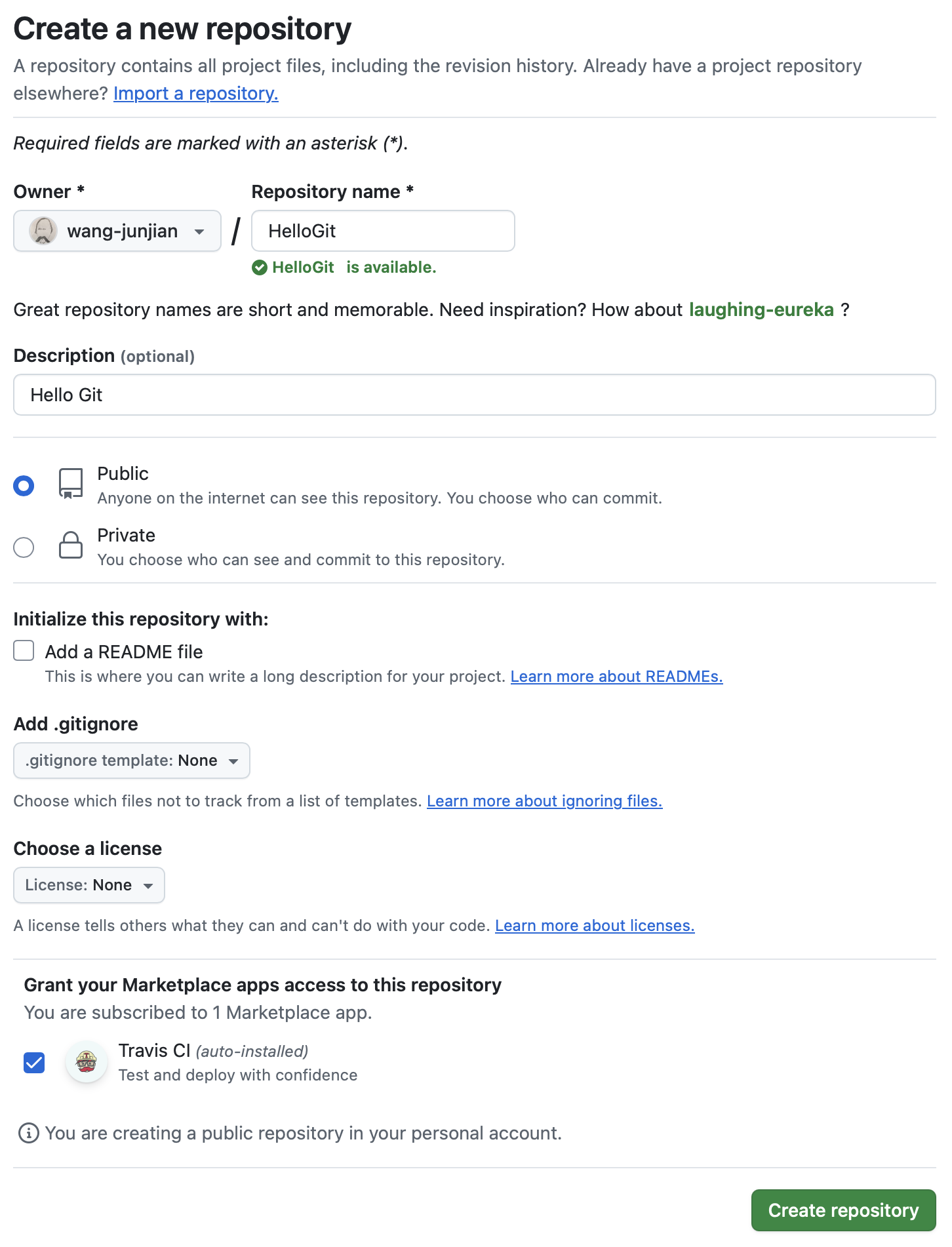Viewport: 952px width, 1247px height.
Task: Click the Private padlock icon
Action: (71, 545)
